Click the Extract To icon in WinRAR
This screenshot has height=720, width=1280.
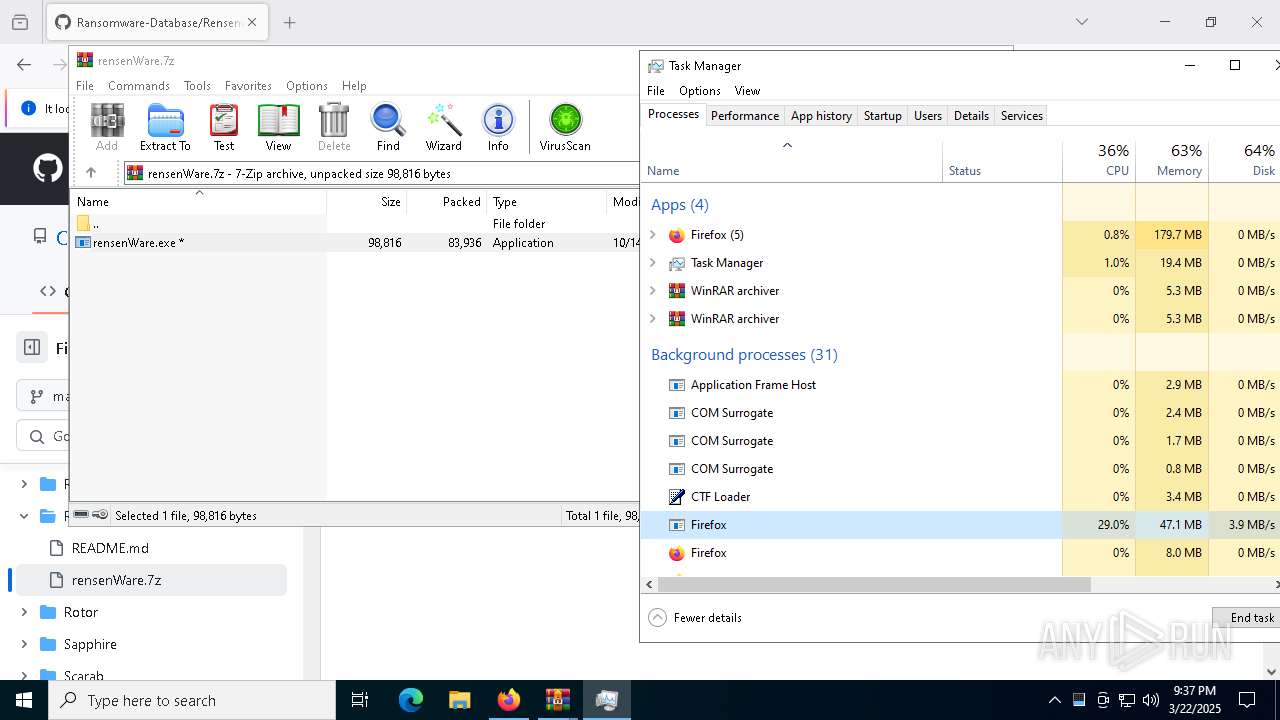click(165, 127)
